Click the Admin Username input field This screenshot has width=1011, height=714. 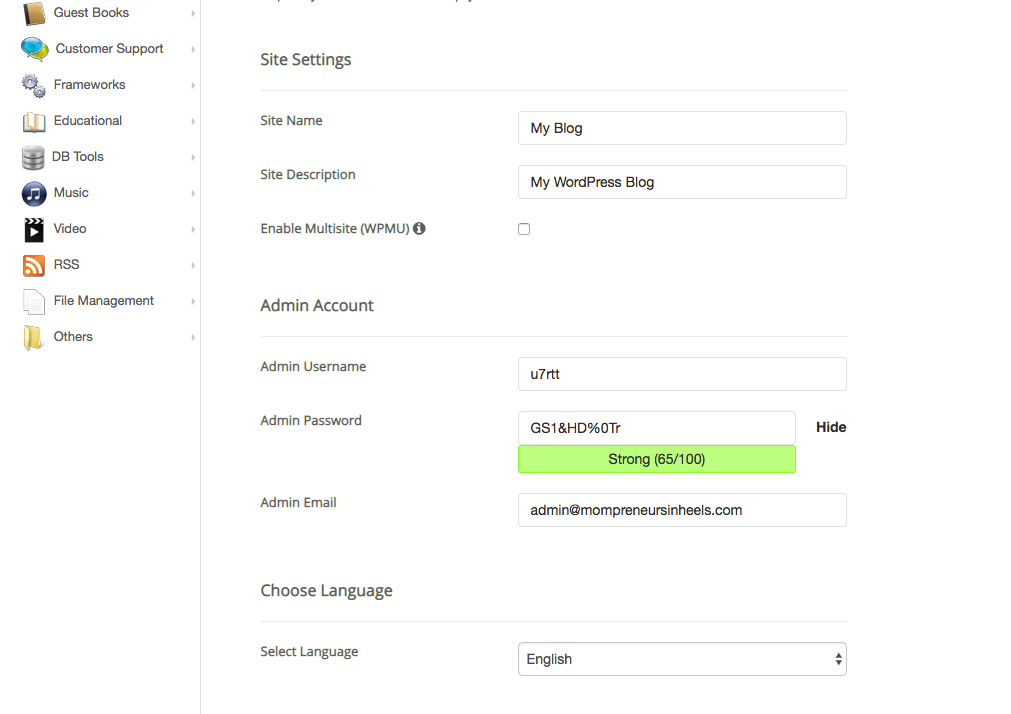tap(682, 374)
